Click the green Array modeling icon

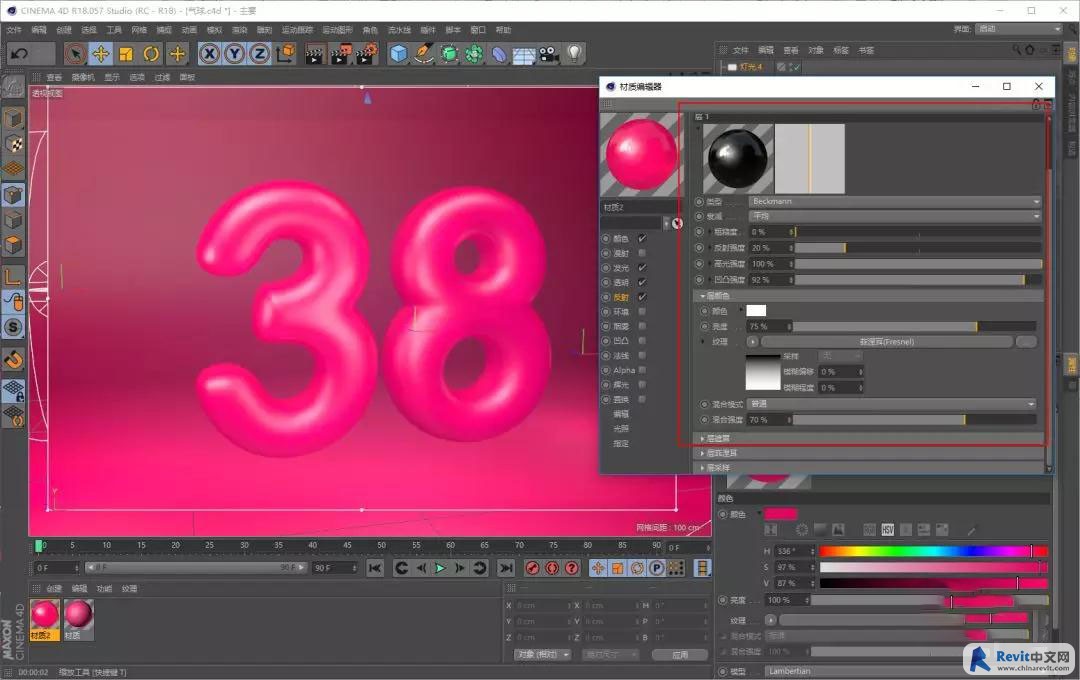click(474, 54)
